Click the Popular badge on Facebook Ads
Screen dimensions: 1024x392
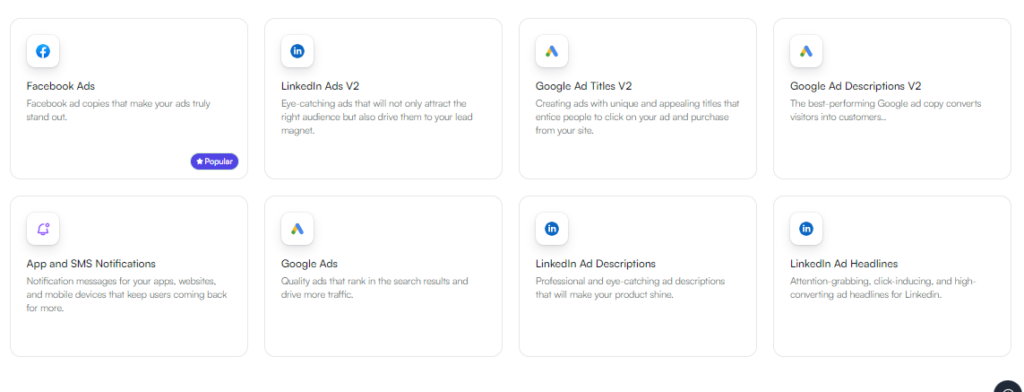click(214, 161)
